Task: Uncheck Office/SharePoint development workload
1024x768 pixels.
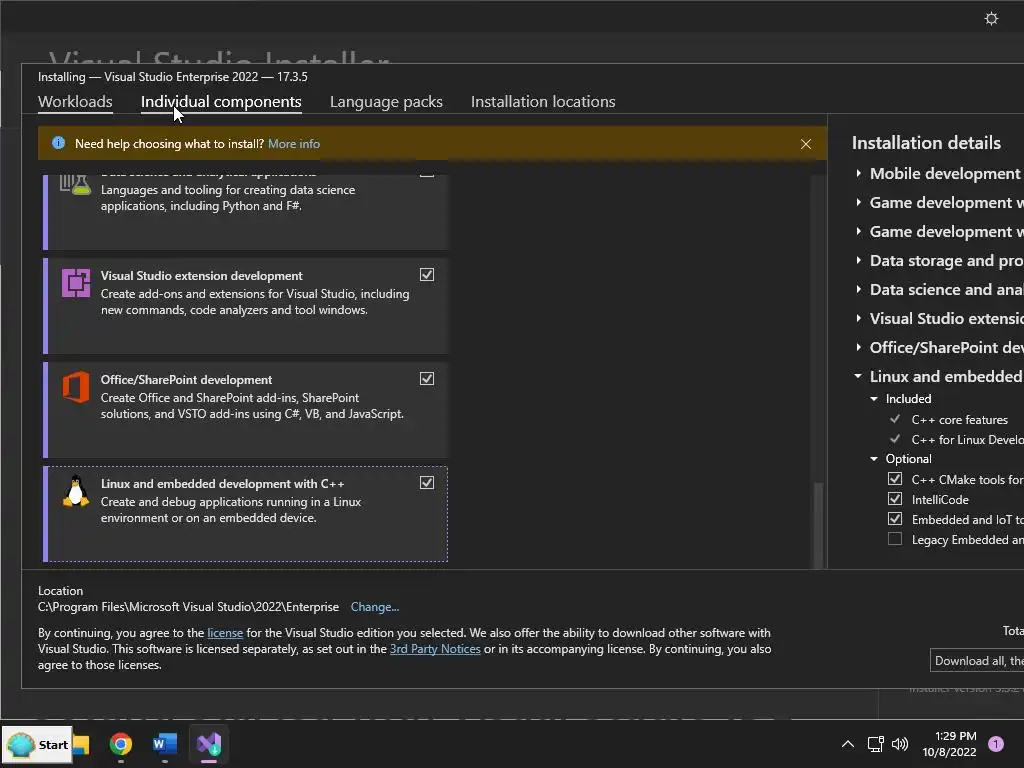Action: tap(426, 379)
